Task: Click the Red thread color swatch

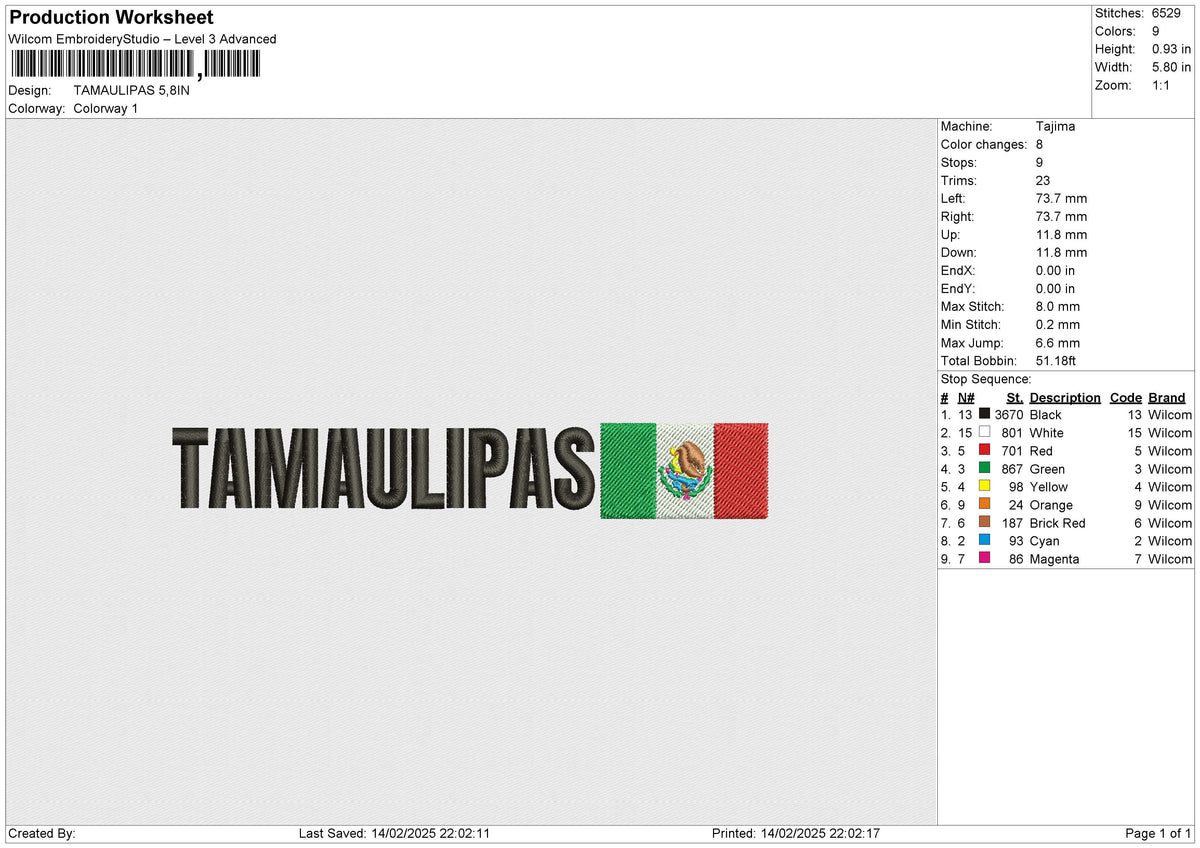Action: [x=985, y=450]
